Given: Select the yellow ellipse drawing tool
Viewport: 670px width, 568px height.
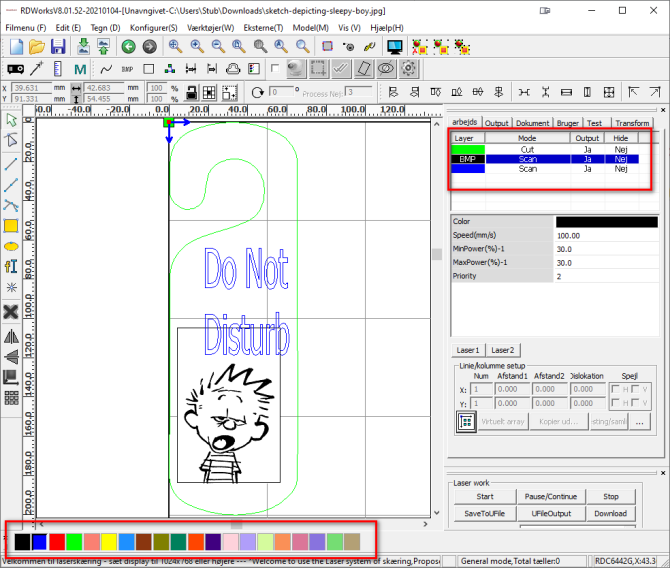Looking at the screenshot, I should tap(11, 247).
